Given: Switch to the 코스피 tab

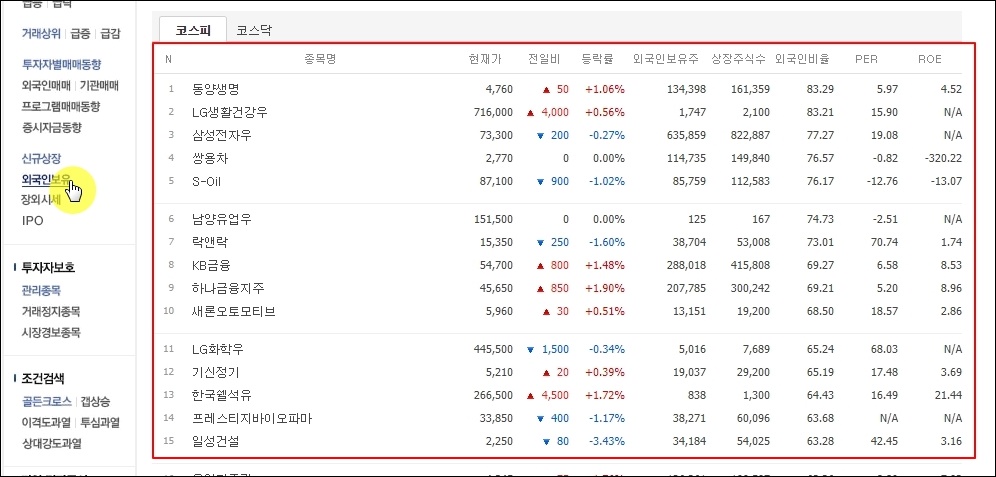Looking at the screenshot, I should click(192, 30).
